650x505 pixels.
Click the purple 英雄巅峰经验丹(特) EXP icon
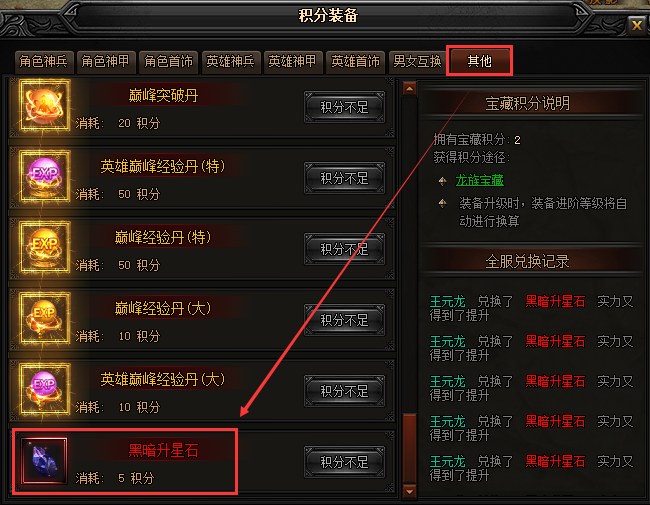(x=44, y=176)
